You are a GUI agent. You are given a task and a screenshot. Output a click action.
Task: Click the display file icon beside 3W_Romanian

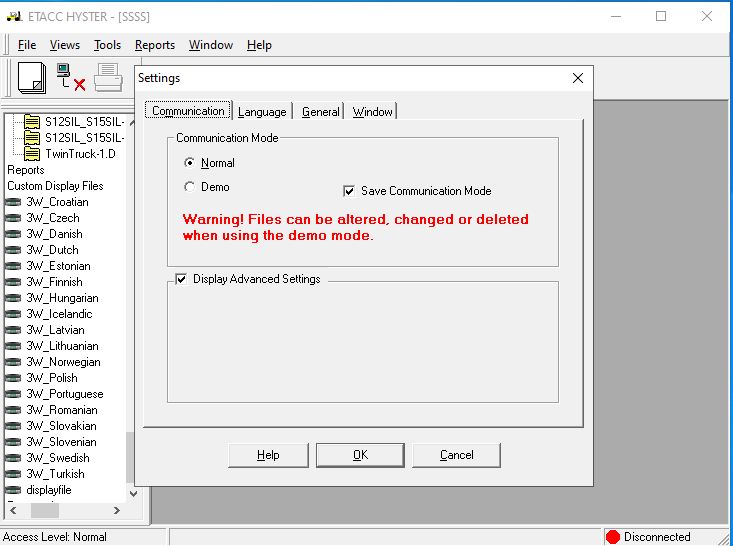pyautogui.click(x=13, y=410)
